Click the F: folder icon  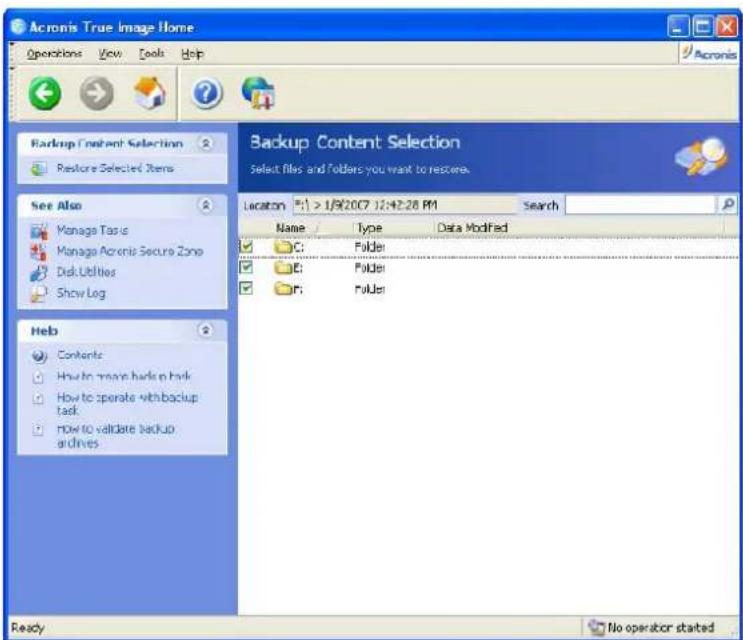point(283,288)
